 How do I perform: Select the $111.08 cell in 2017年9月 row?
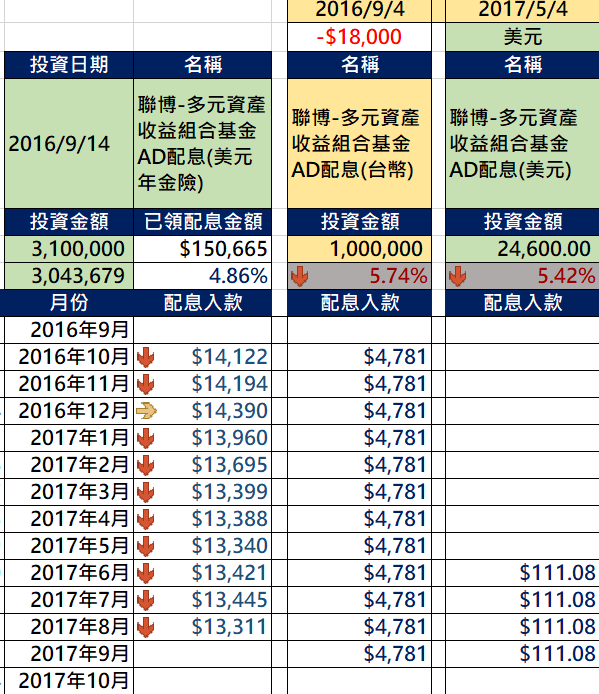[522, 654]
